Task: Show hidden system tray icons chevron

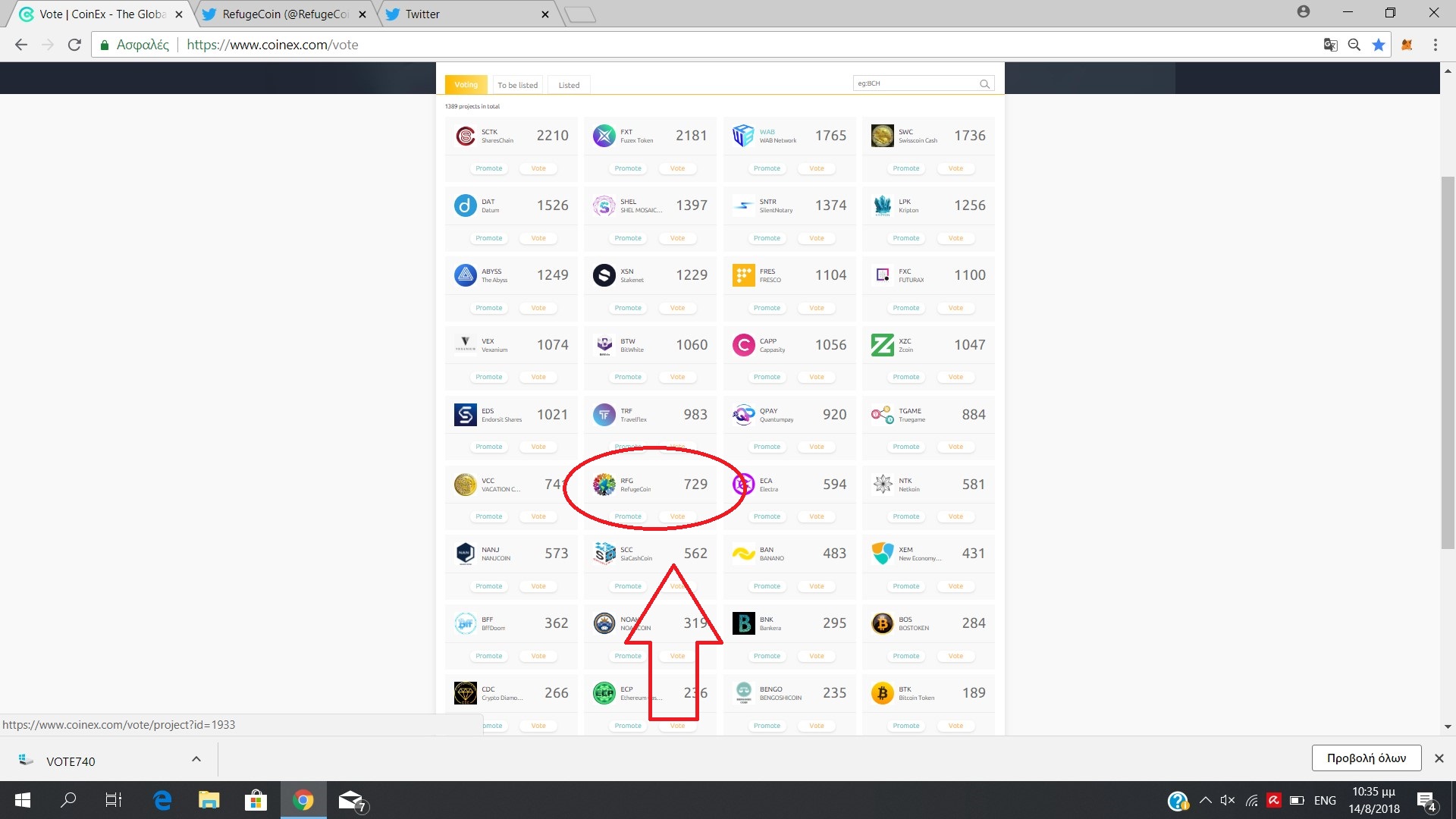Action: (x=1205, y=800)
